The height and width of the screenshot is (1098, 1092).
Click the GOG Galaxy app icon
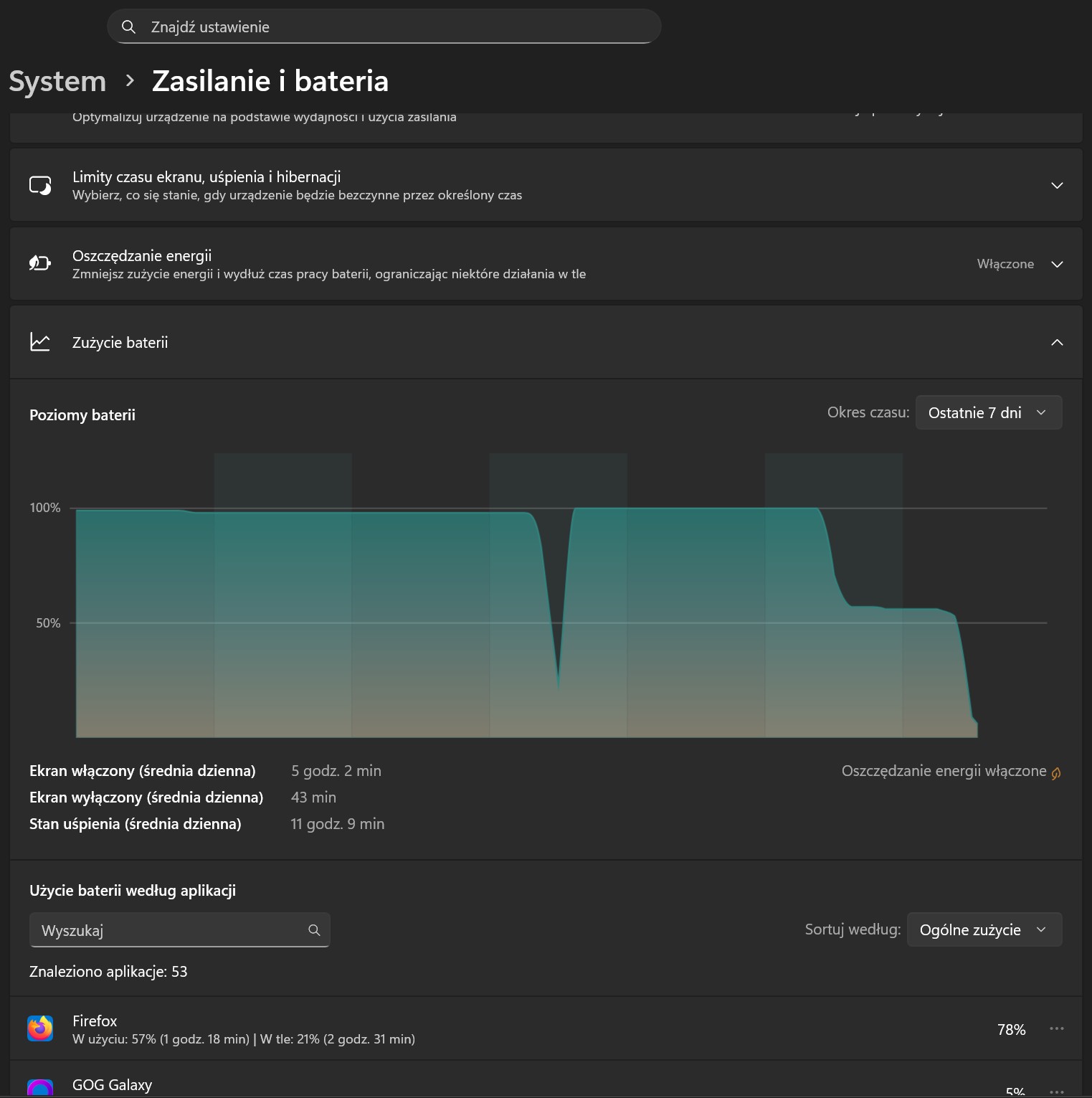click(40, 1089)
